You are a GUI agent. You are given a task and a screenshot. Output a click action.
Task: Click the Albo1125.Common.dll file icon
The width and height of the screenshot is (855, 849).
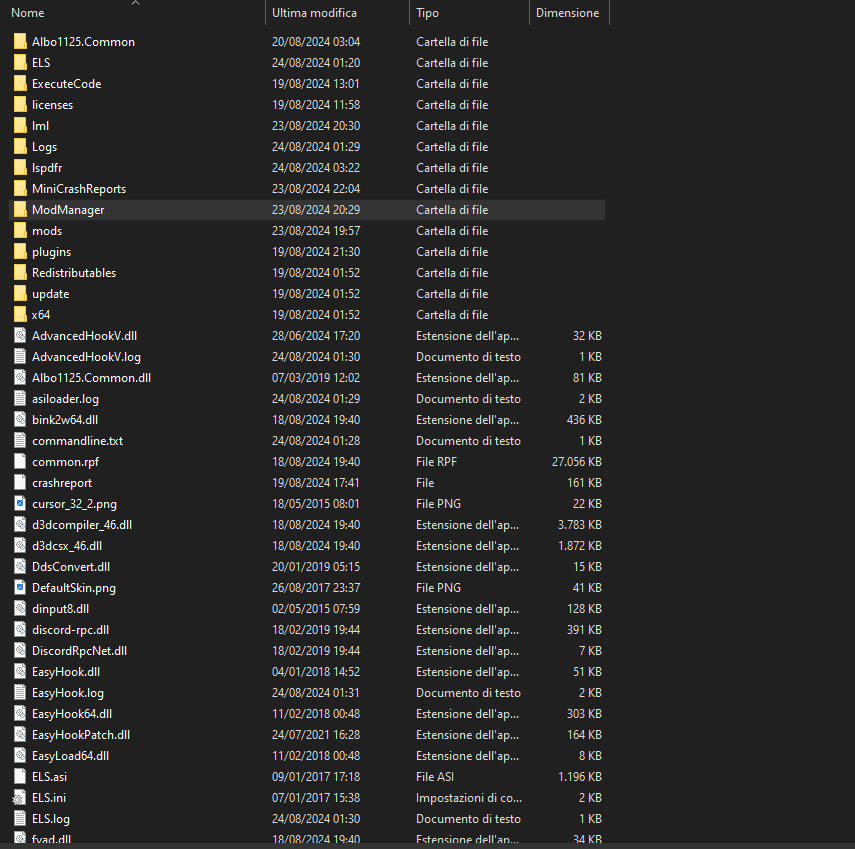click(x=20, y=378)
